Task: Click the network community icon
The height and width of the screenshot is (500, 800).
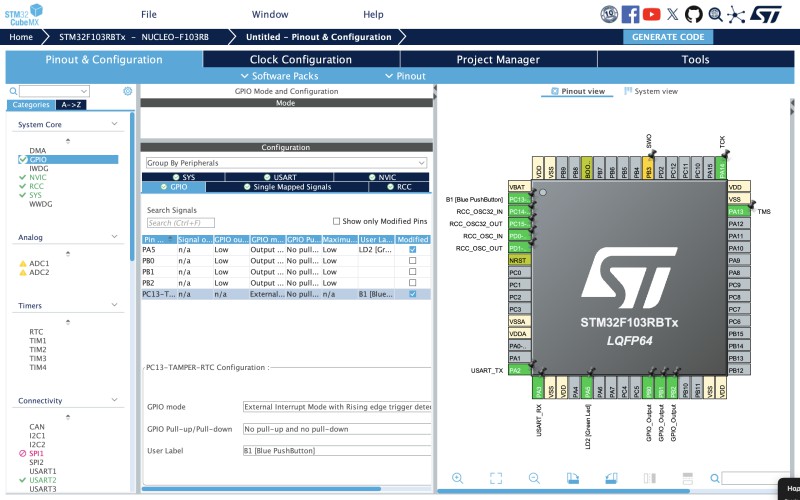Action: coord(736,14)
